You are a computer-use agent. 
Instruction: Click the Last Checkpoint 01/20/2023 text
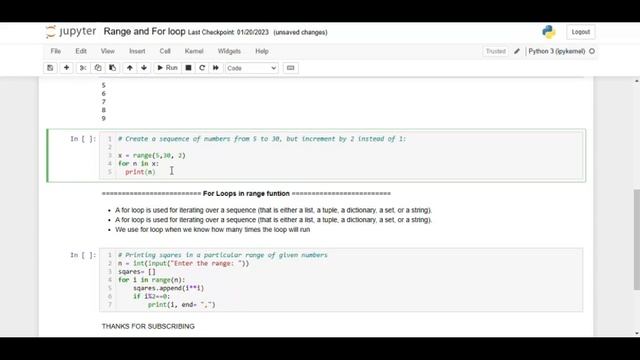coord(228,32)
